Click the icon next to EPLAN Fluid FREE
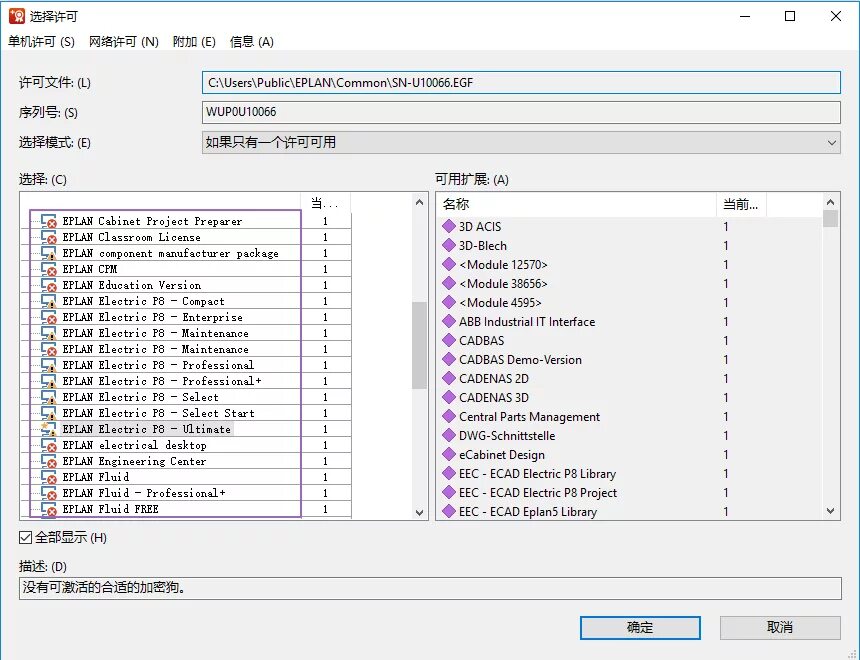Viewport: 860px width, 660px height. click(x=49, y=509)
